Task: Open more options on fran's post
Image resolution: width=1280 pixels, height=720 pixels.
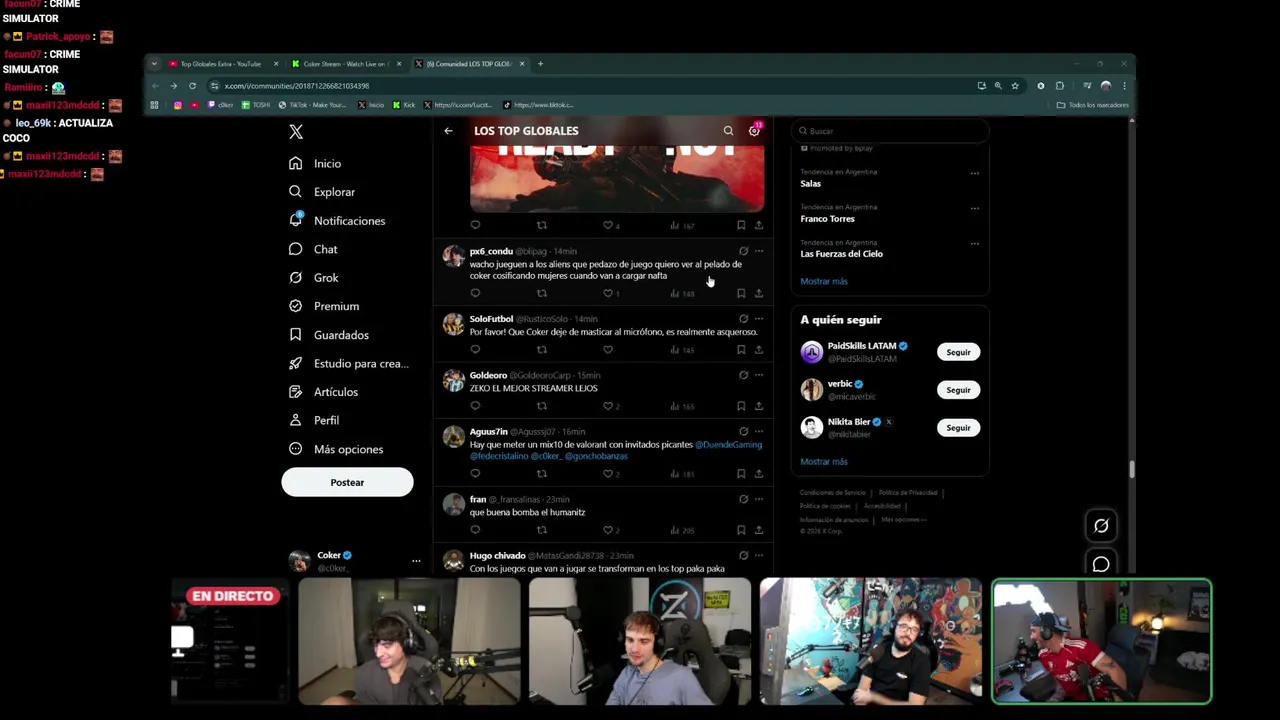Action: (759, 499)
